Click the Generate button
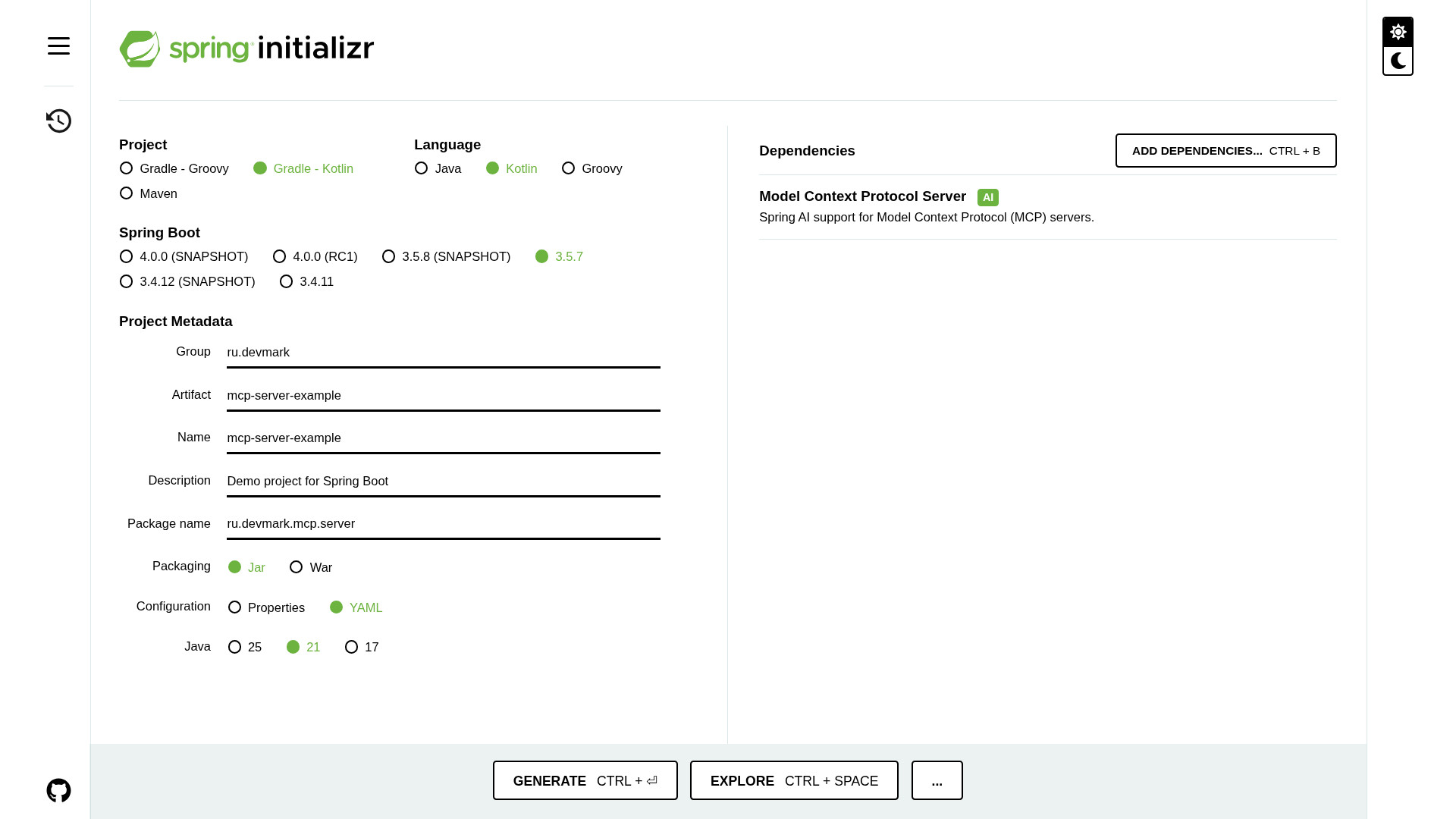 [x=585, y=780]
